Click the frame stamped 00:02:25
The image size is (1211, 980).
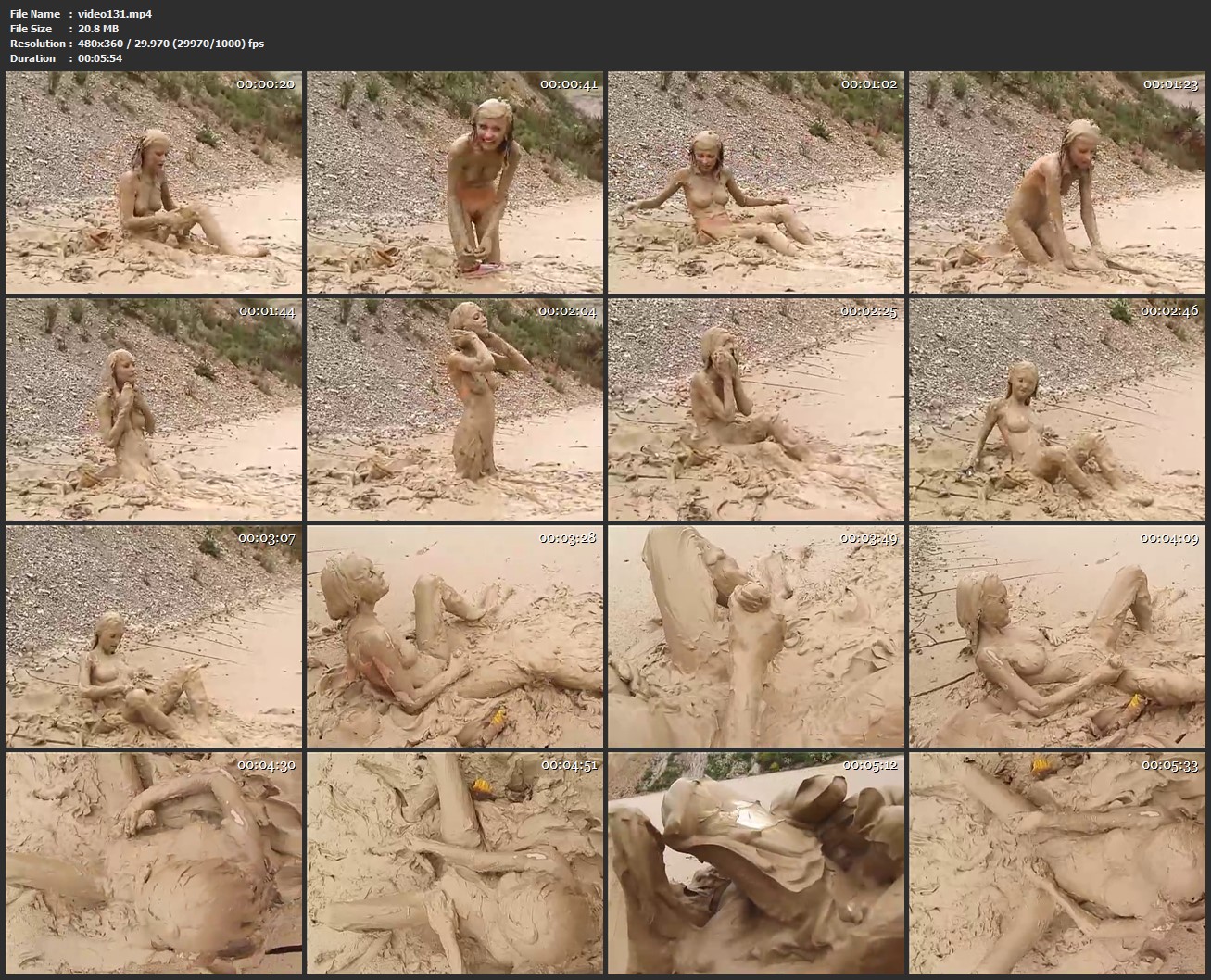[x=756, y=409]
